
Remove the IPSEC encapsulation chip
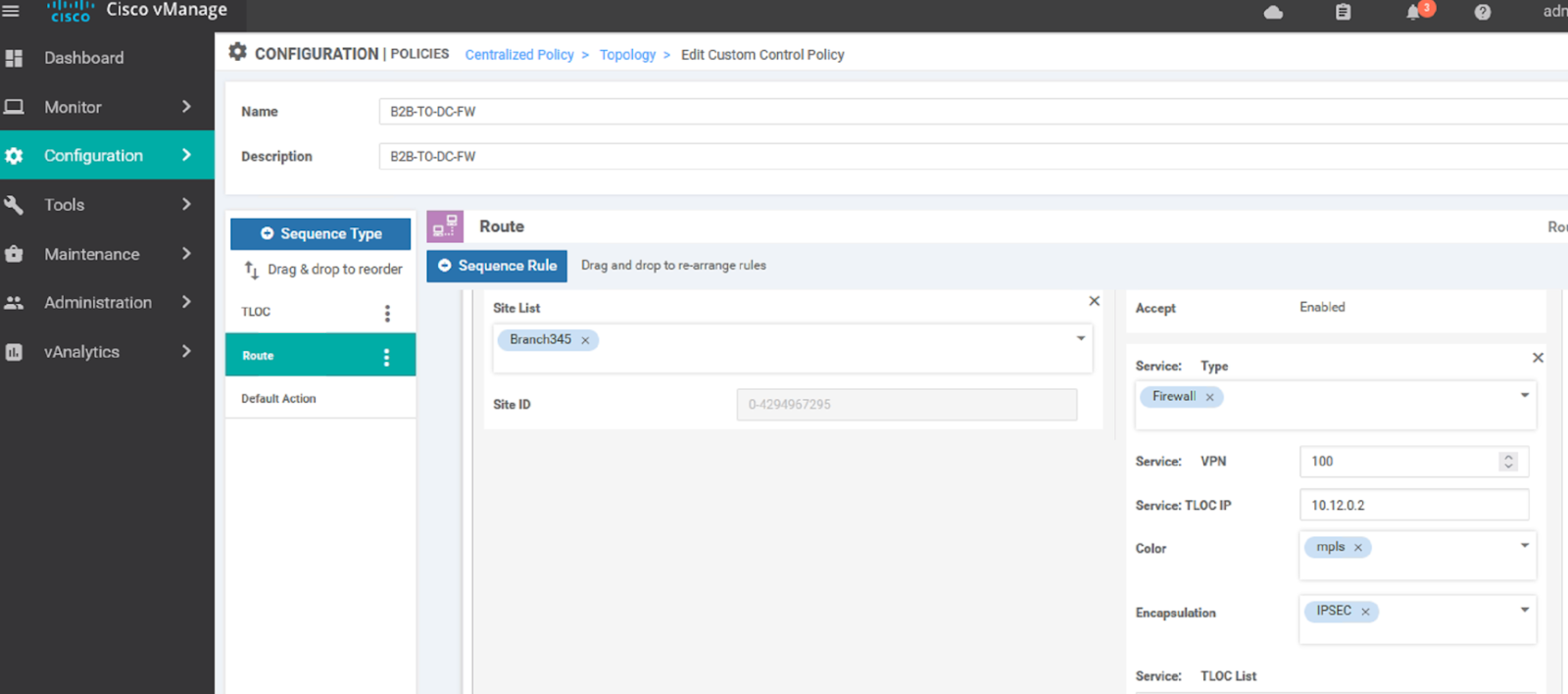tap(1365, 612)
